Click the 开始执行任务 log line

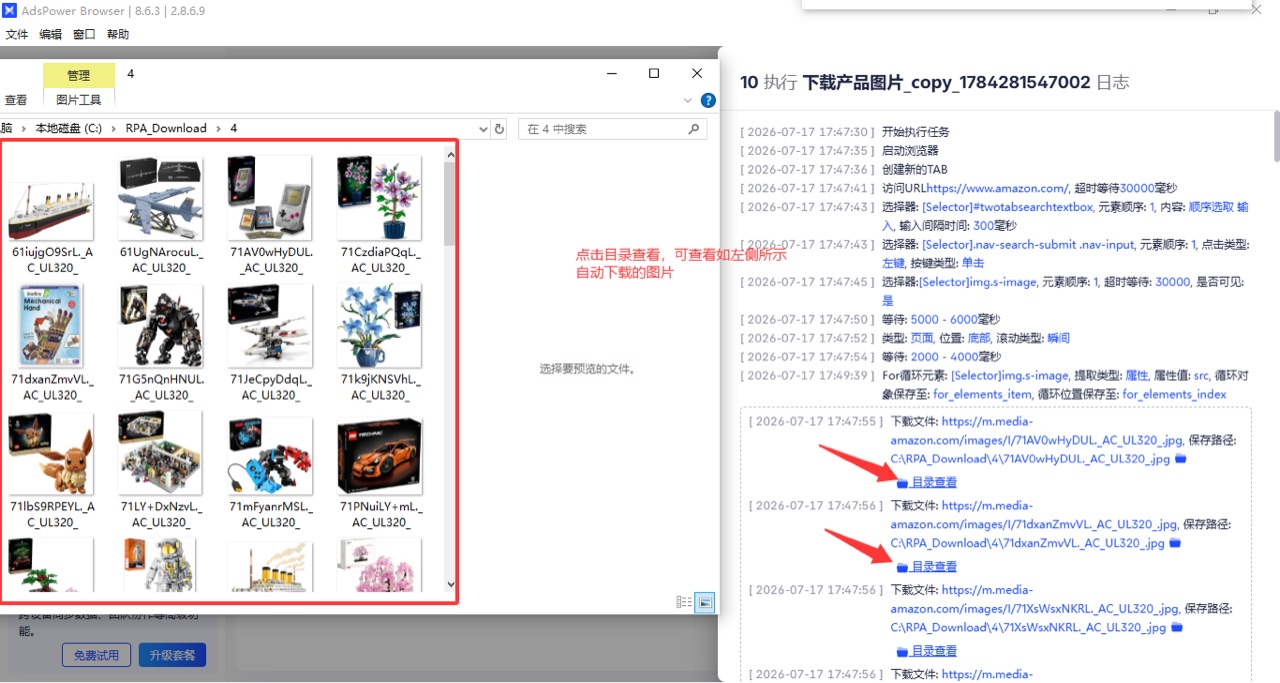916,132
